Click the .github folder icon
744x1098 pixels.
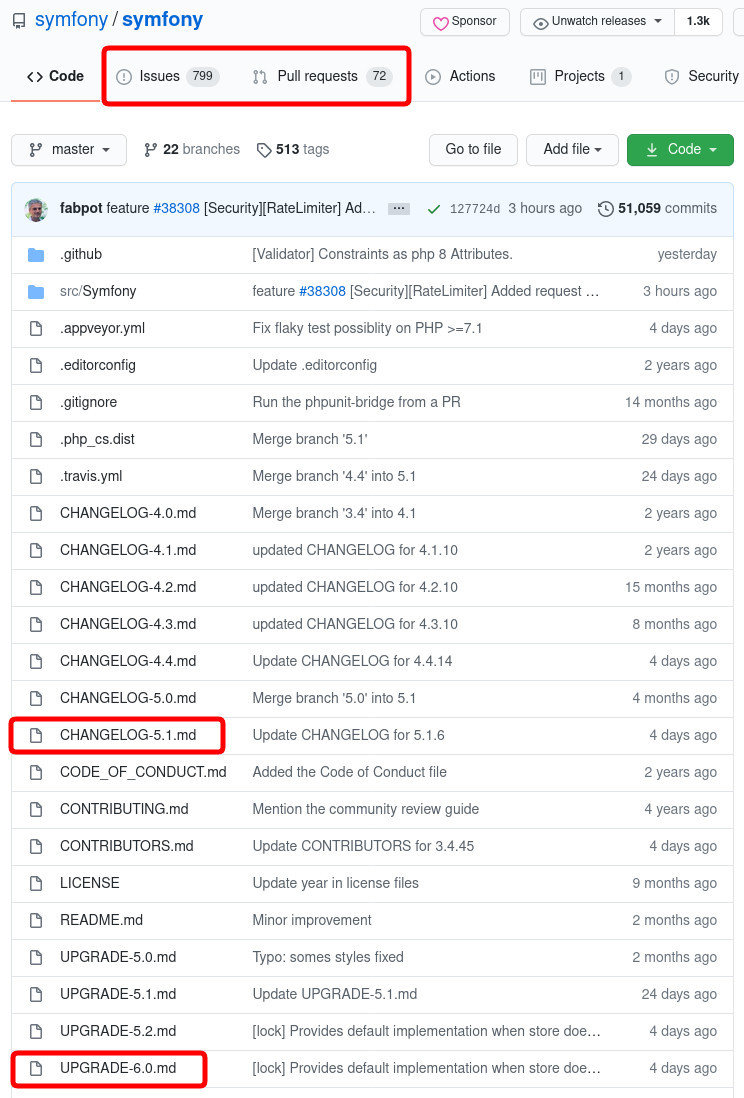tap(36, 255)
